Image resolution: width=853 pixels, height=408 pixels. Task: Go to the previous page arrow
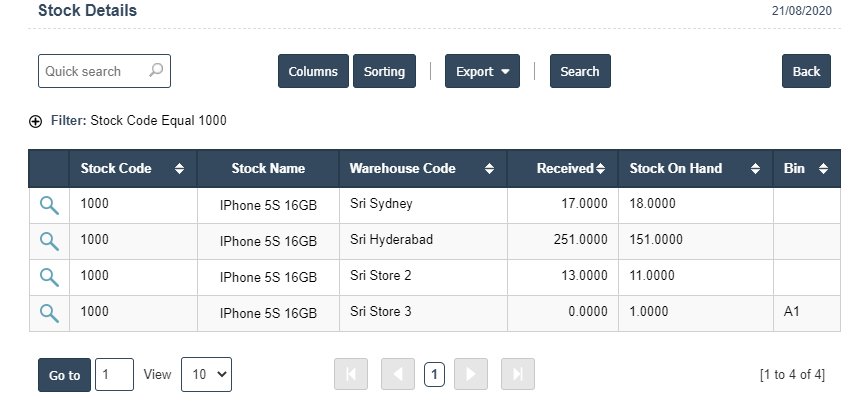click(x=397, y=375)
